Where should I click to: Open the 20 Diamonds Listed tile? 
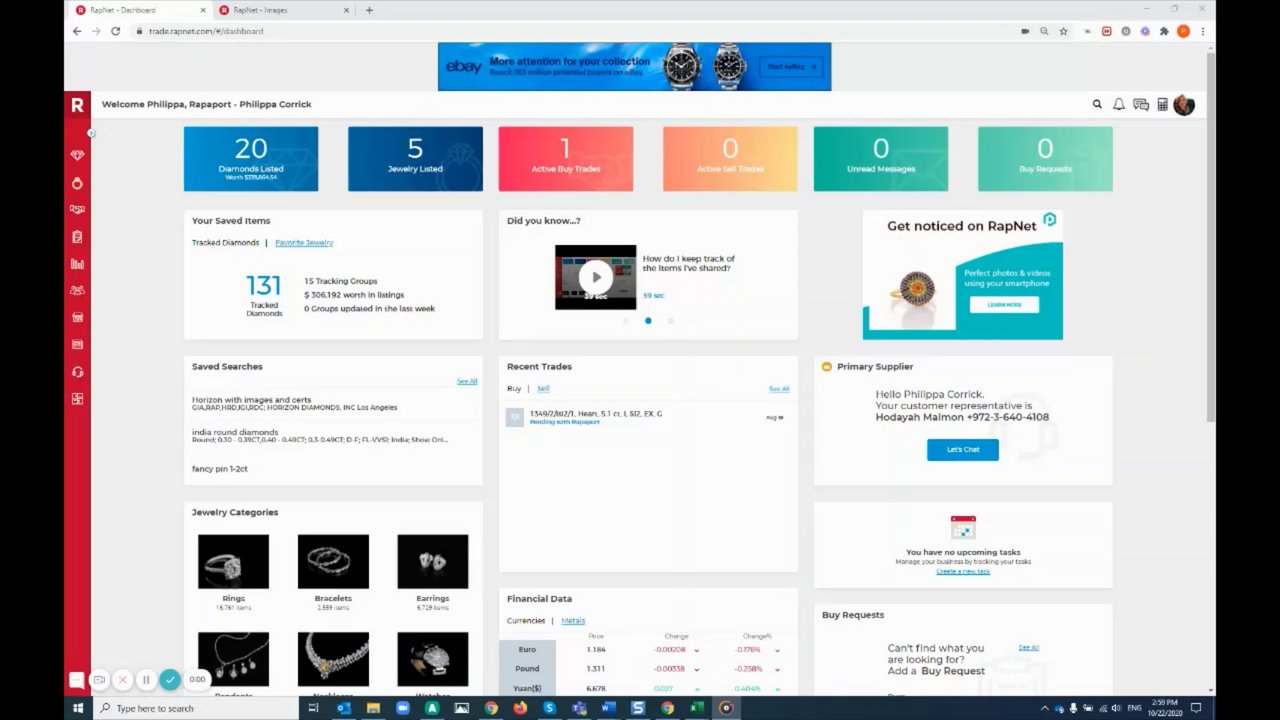(x=251, y=158)
